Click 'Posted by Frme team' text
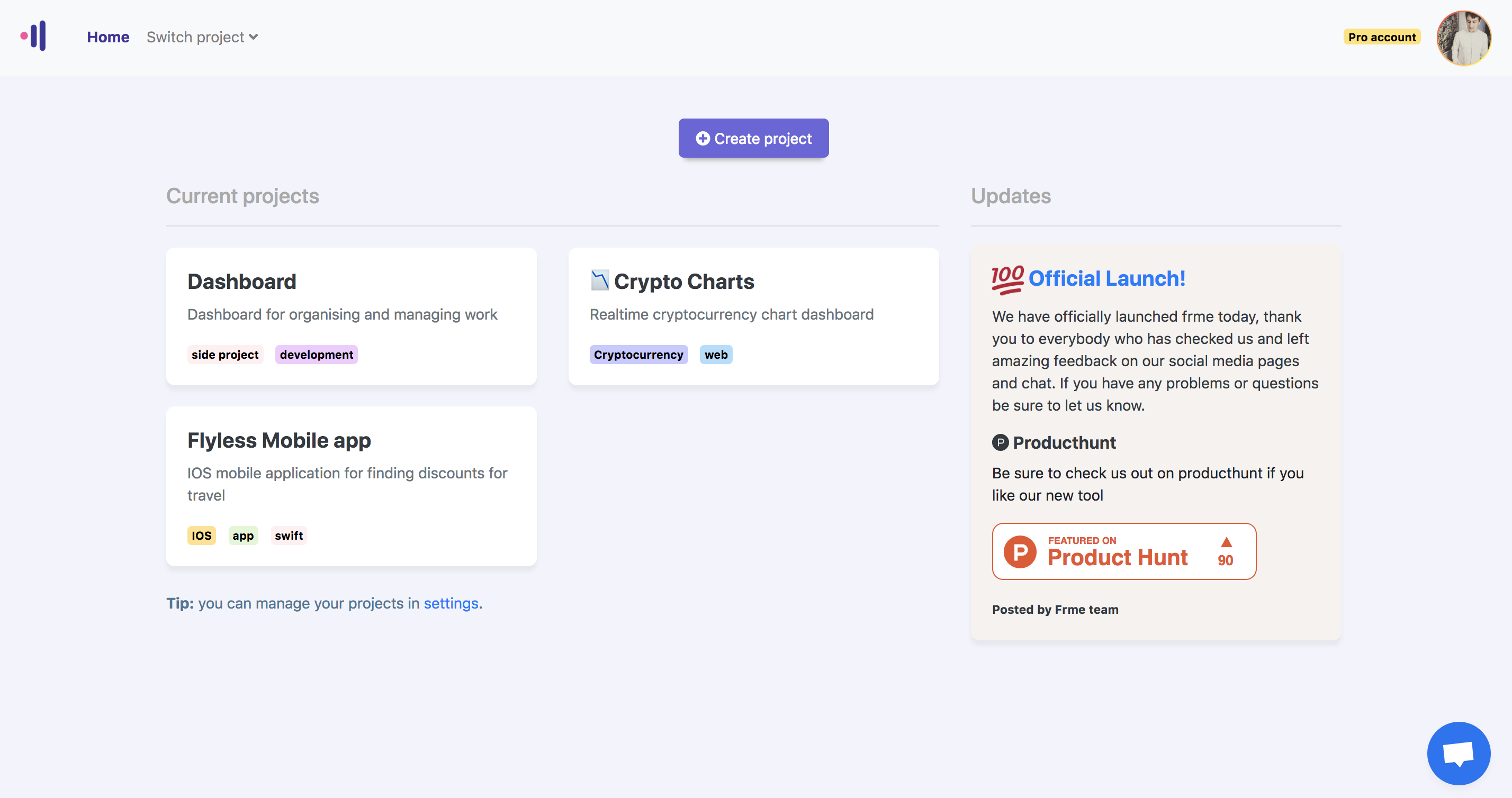Screen dimensions: 1512x798 (x=1055, y=610)
